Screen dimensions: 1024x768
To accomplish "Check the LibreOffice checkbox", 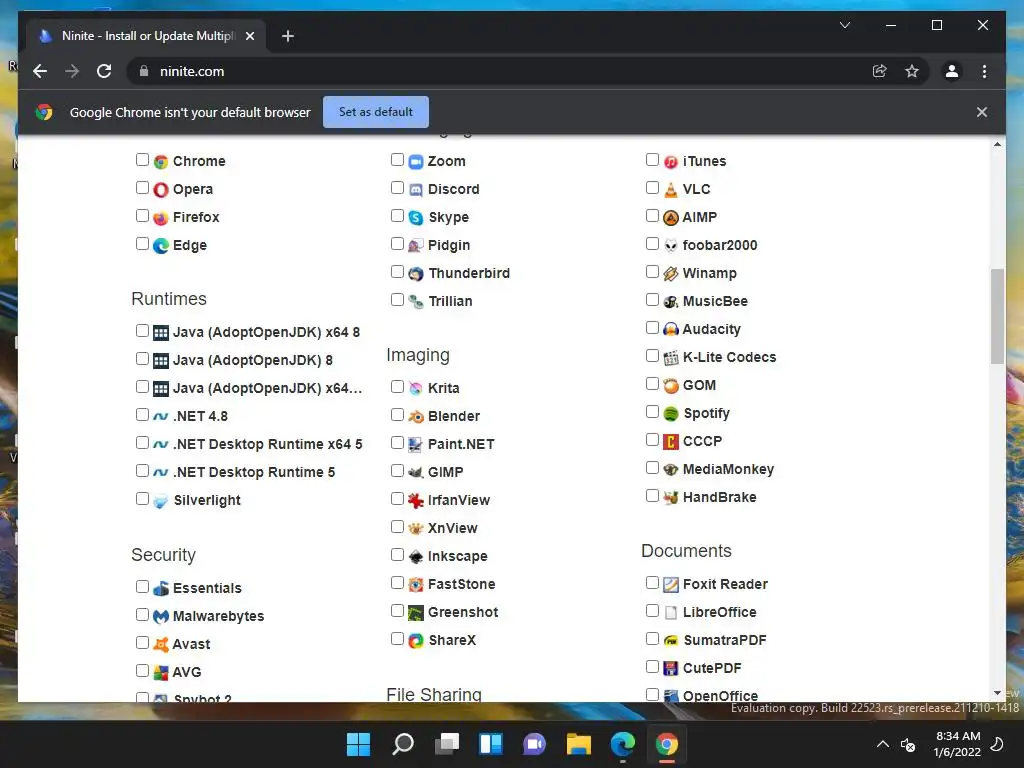I will [652, 610].
